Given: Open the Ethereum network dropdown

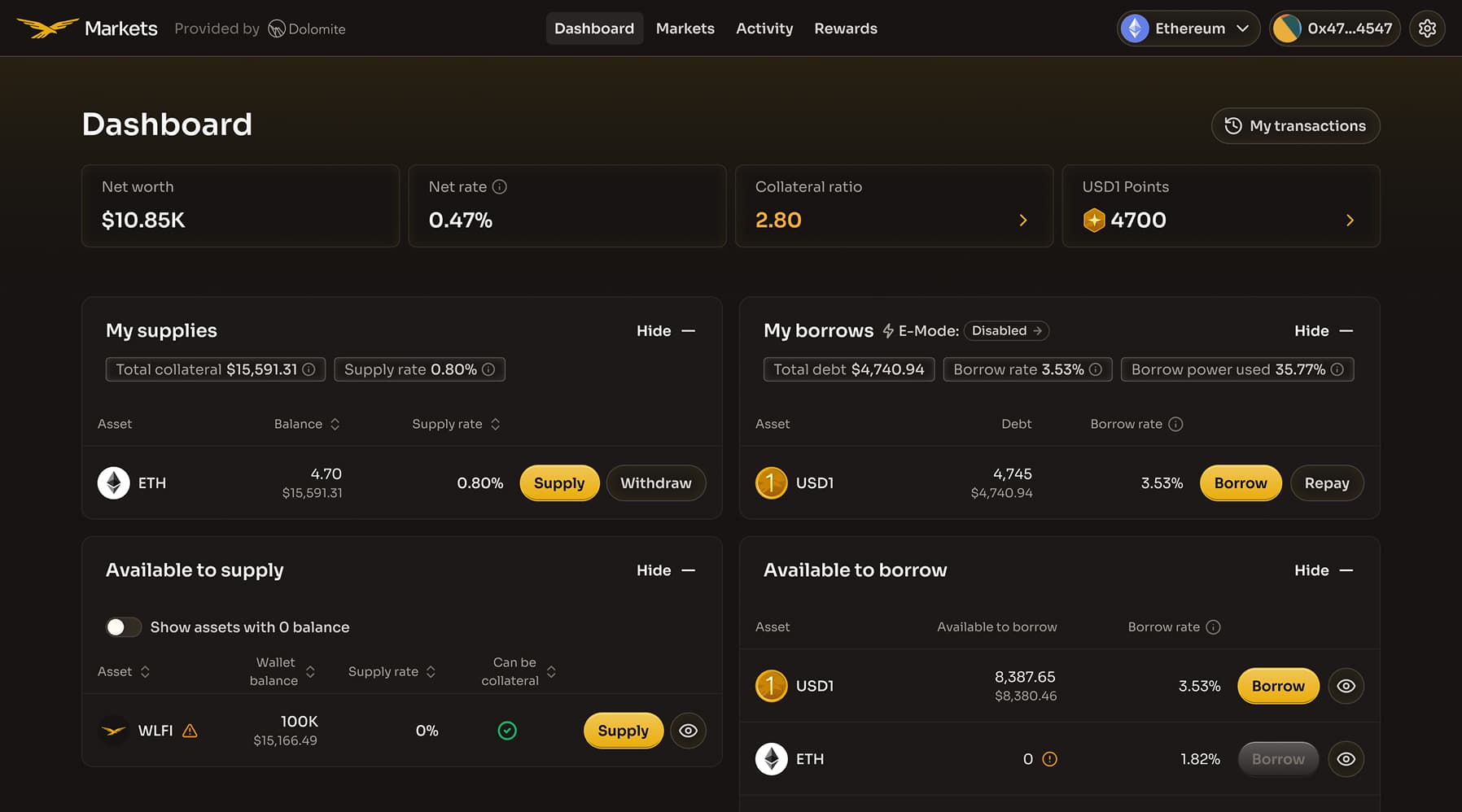Looking at the screenshot, I should (1188, 28).
